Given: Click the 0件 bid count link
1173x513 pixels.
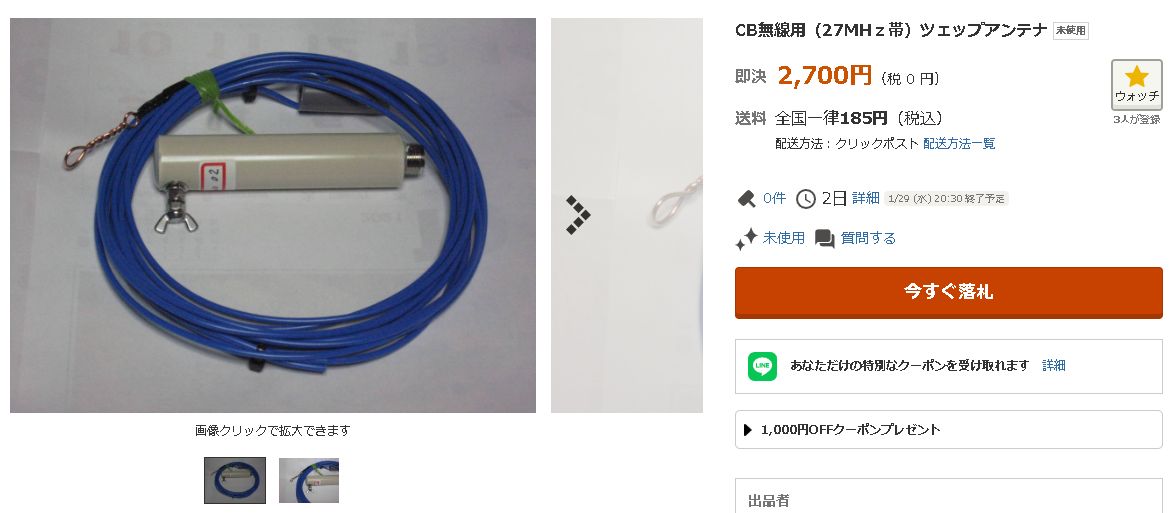Looking at the screenshot, I should coord(774,199).
